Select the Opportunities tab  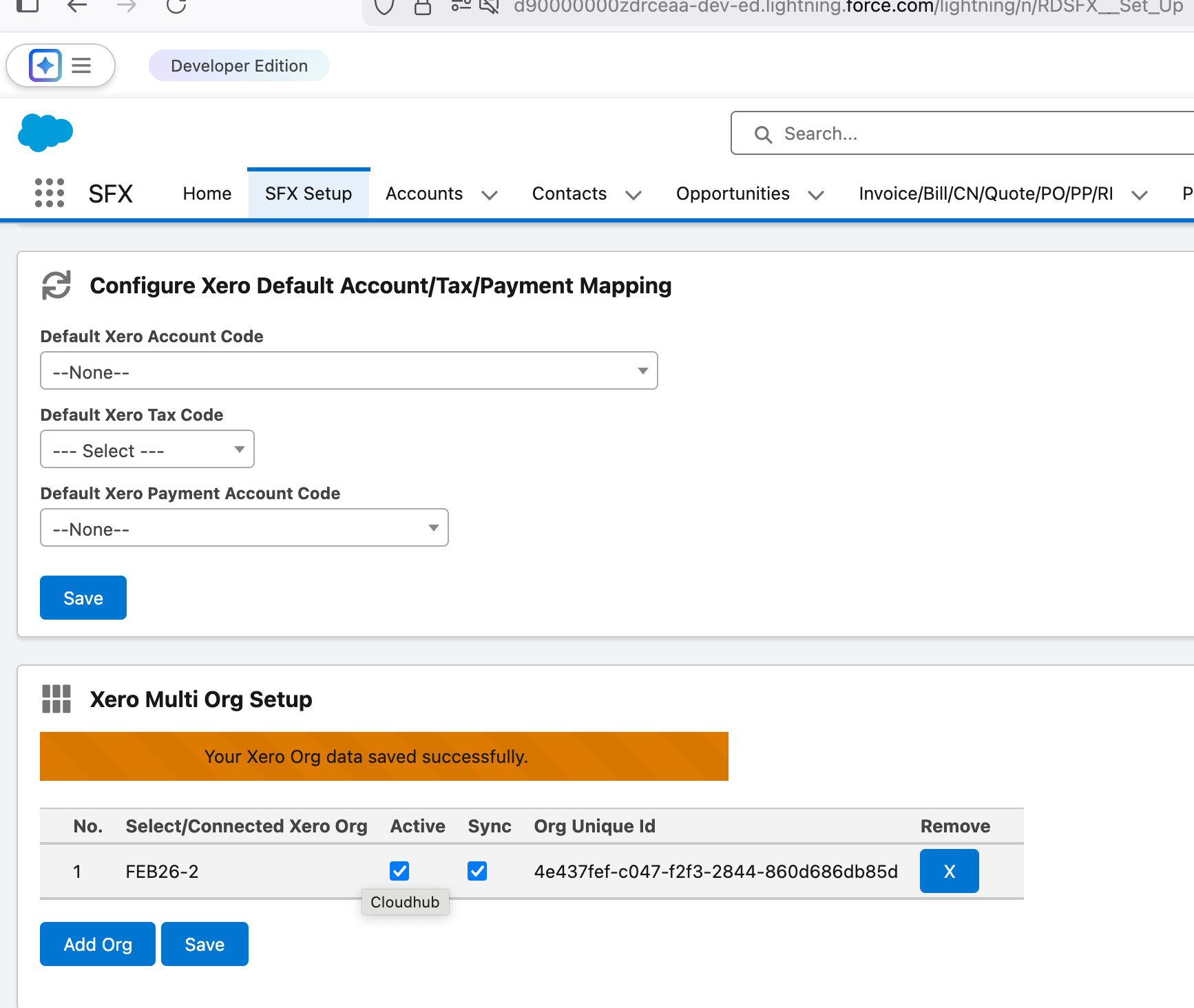point(732,194)
